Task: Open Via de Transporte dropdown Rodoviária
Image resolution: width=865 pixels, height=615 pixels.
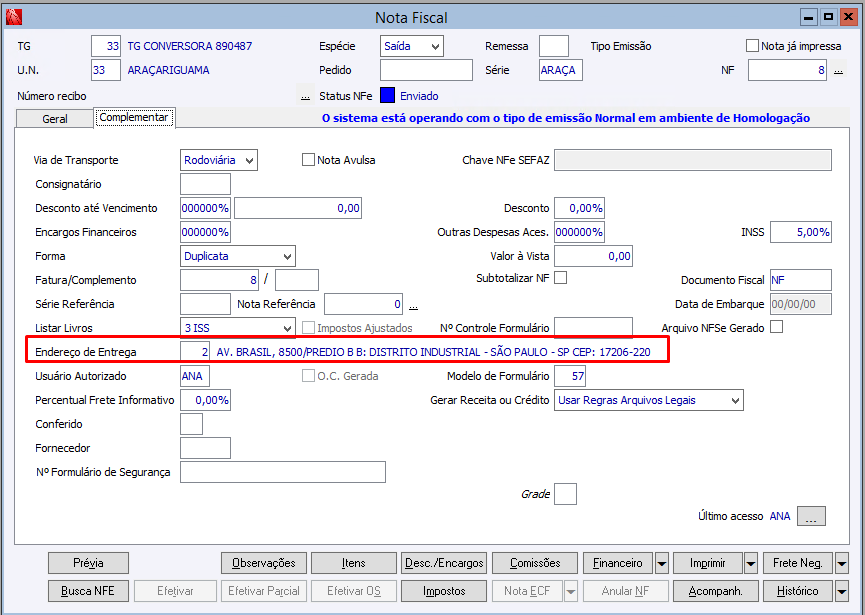Action: click(x=218, y=161)
